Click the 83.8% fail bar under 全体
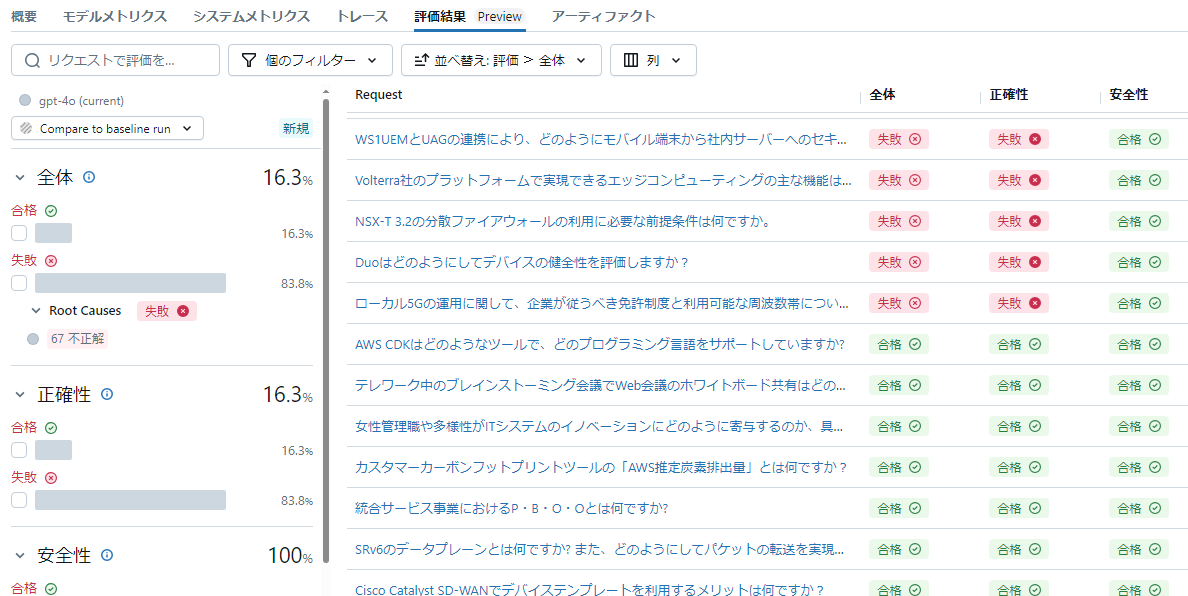Screen dimensions: 1188x596 point(130,283)
